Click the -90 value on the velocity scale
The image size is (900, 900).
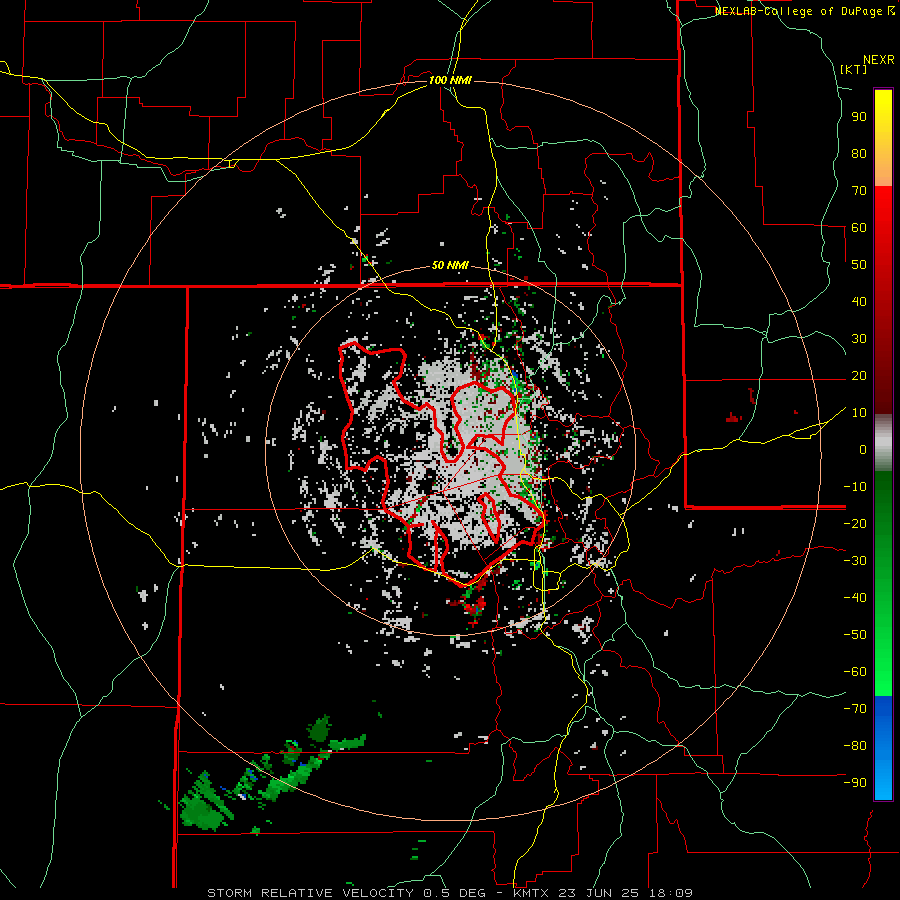(x=855, y=782)
